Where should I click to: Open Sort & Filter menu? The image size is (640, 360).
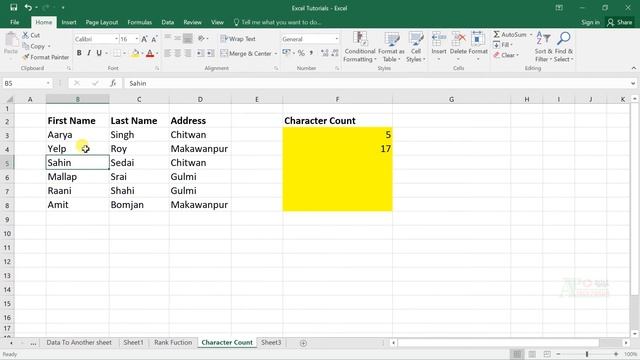543,47
